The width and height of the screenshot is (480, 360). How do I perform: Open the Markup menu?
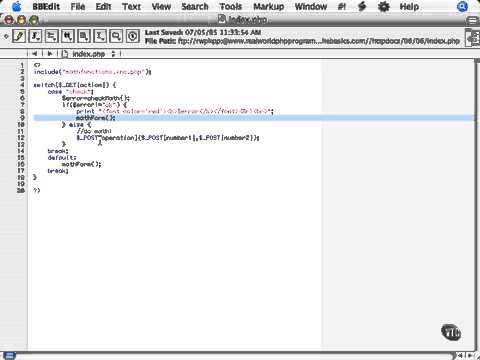point(269,6)
